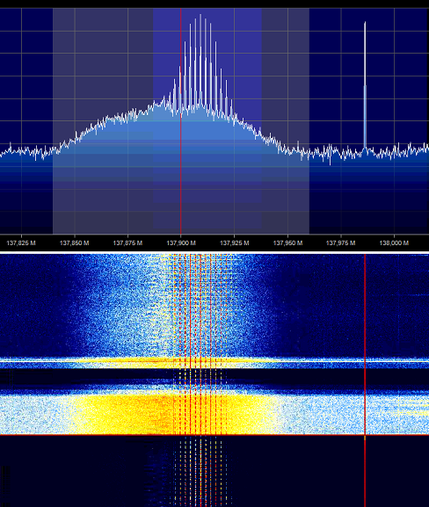
Task: Click the red vertical carrier line in waterfall
Action: [365, 380]
